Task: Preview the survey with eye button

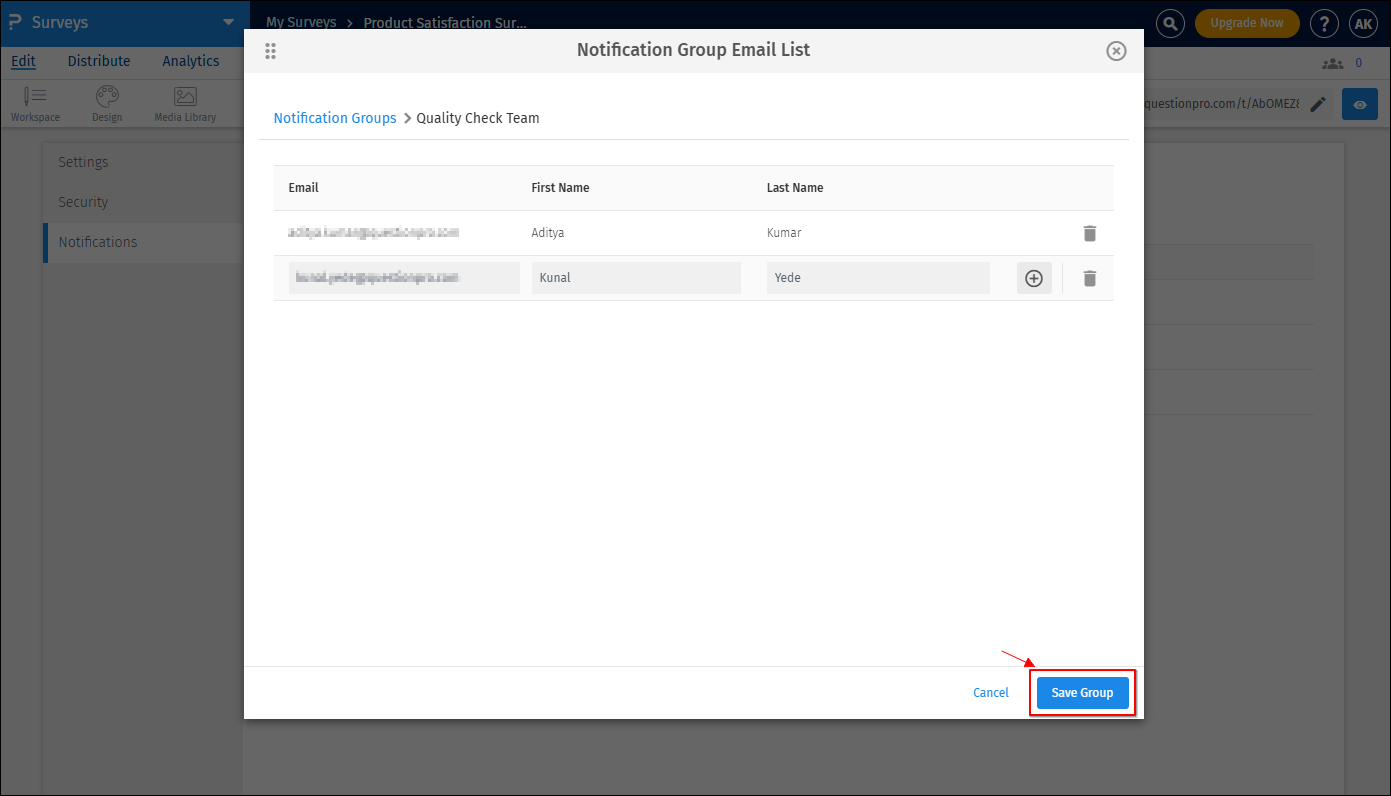Action: point(1360,104)
